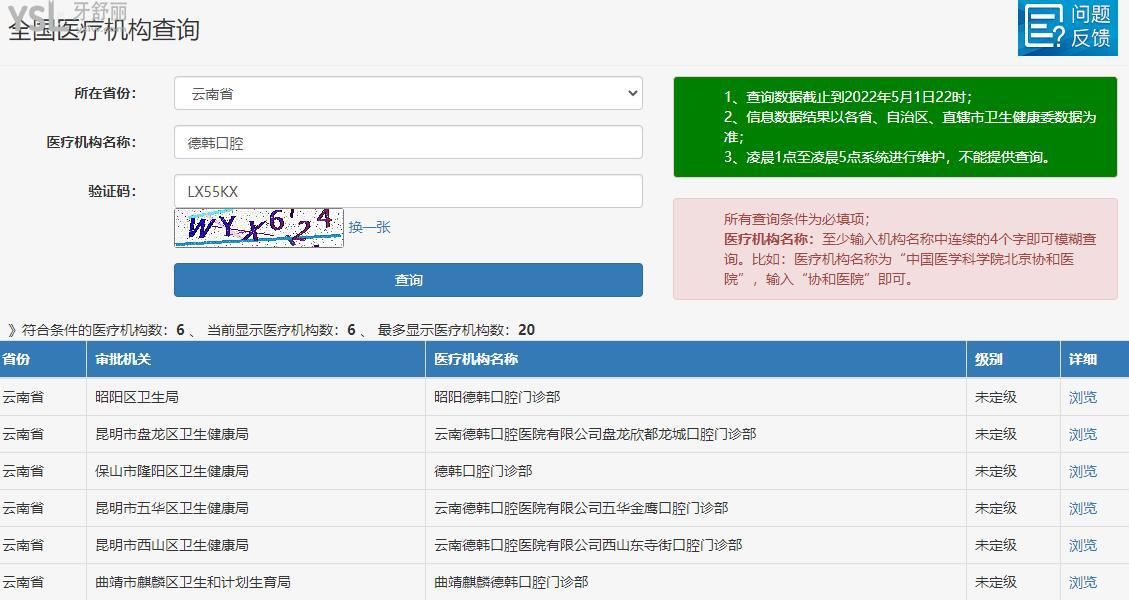This screenshot has height=600, width=1129.
Task: Click the 验证码 input field
Action: [408, 192]
